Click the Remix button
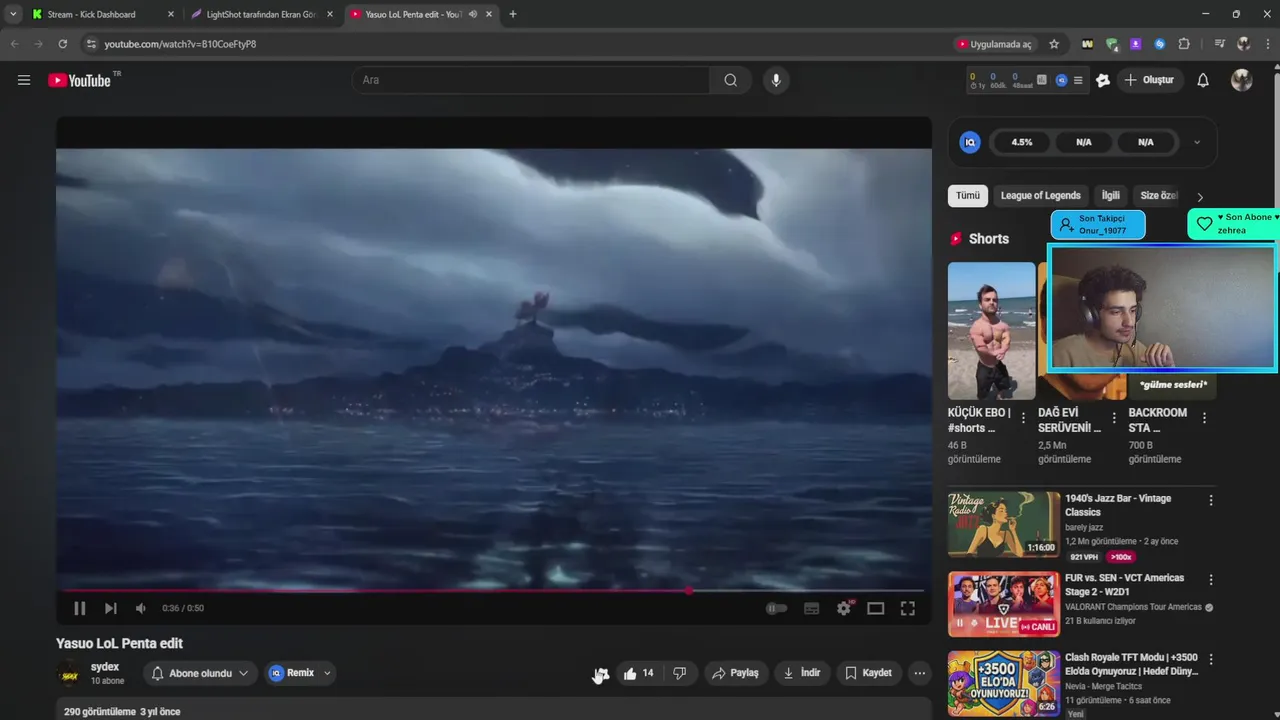This screenshot has height=720, width=1280. pyautogui.click(x=292, y=673)
